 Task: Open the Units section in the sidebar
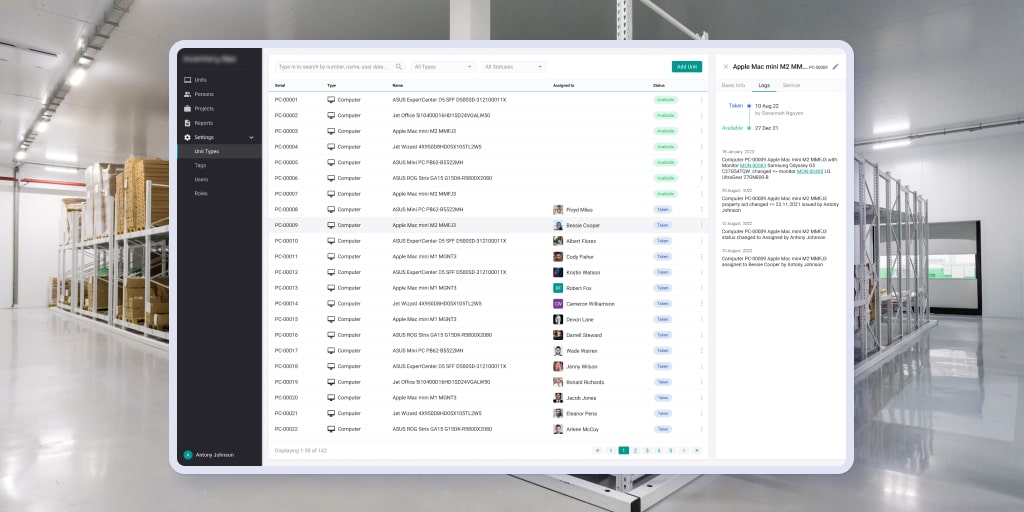coord(200,79)
